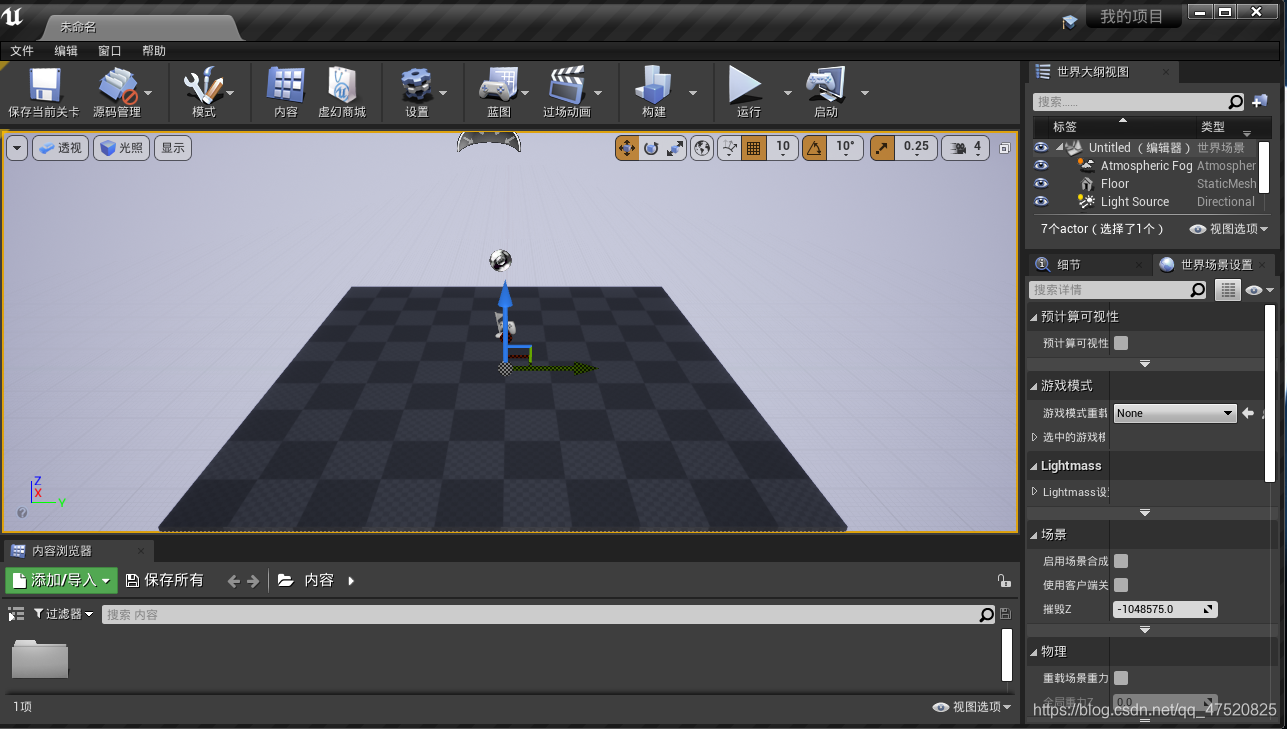Image resolution: width=1287 pixels, height=729 pixels.
Task: Open surface snapping options icon
Action: click(730, 148)
